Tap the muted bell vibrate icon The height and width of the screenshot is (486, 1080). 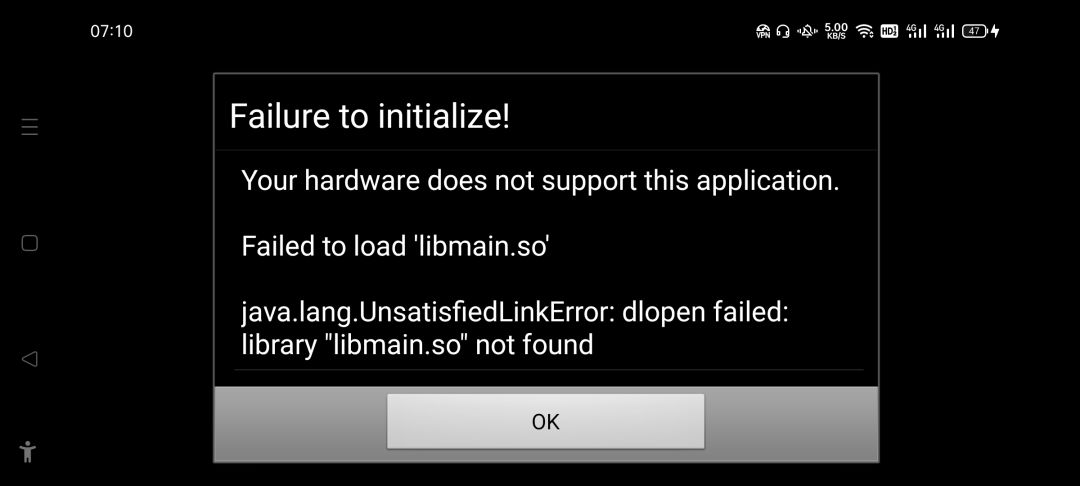[807, 31]
